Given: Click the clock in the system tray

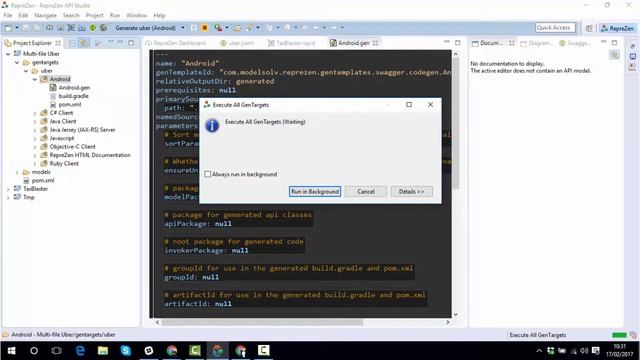Looking at the screenshot, I should pos(620,351).
